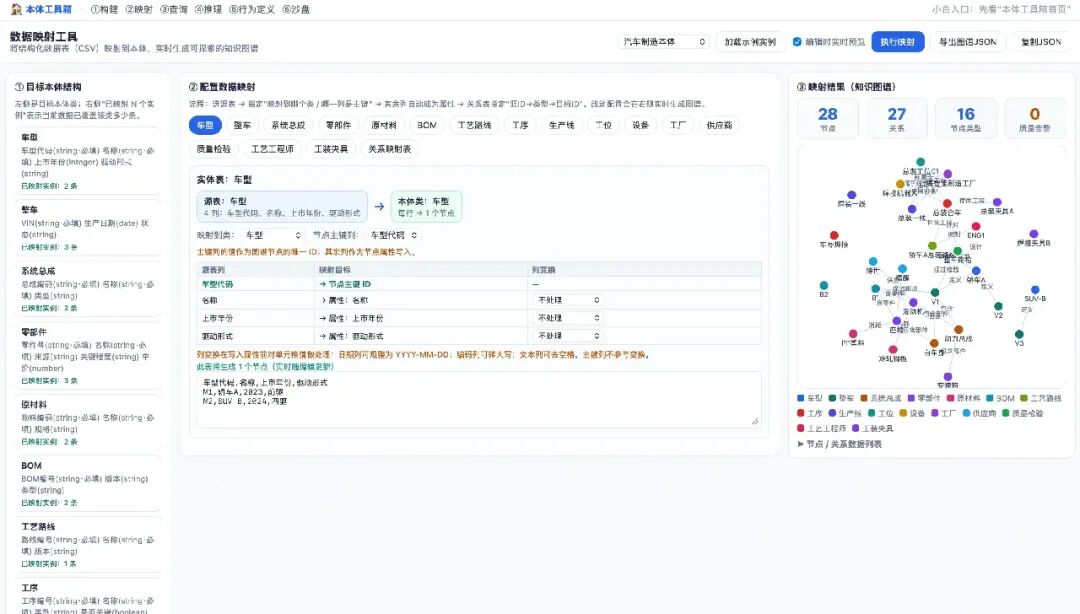
Task: Click the 零部件 card in the ontology structure list
Action: (x=87, y=356)
